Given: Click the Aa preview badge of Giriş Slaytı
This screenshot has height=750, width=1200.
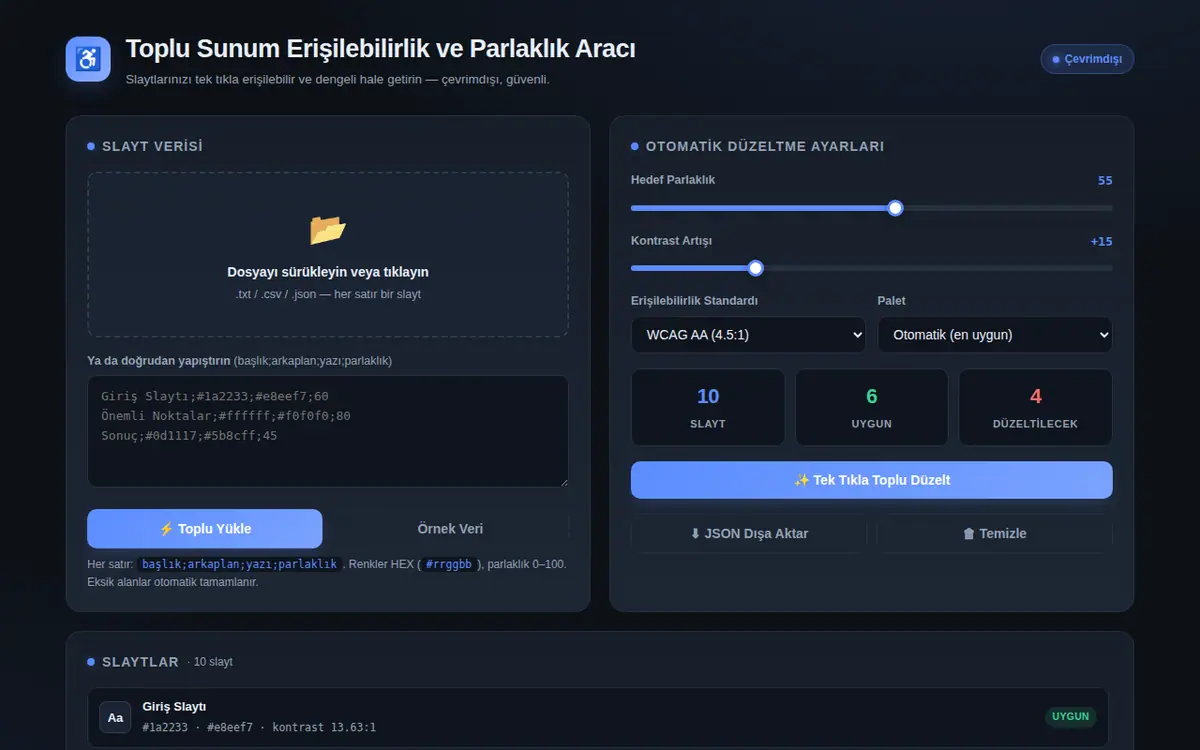Looking at the screenshot, I should click(x=115, y=717).
